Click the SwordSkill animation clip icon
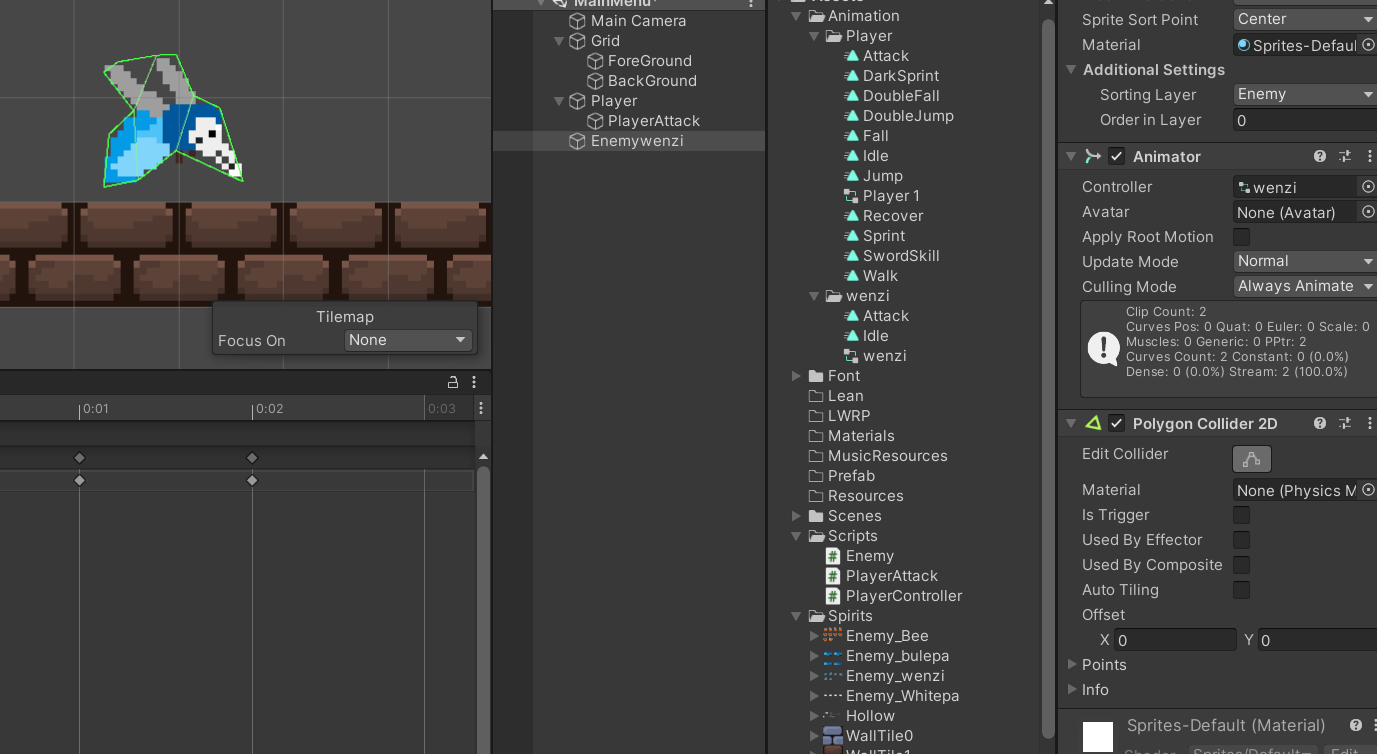Viewport: 1377px width, 754px height. 851,256
